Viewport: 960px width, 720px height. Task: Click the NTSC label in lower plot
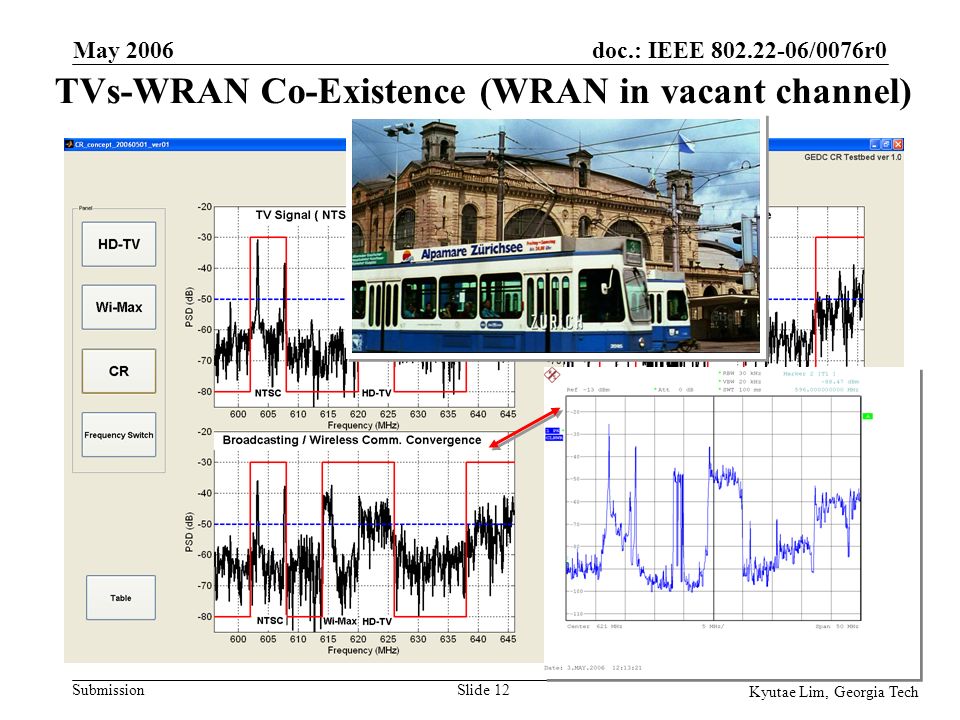[x=270, y=621]
